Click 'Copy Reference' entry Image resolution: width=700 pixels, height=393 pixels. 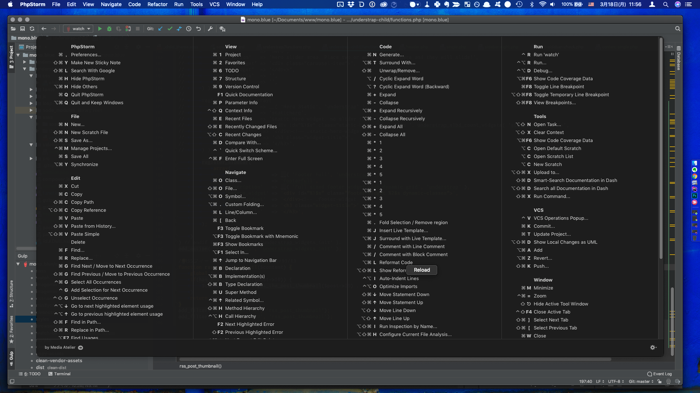point(88,210)
